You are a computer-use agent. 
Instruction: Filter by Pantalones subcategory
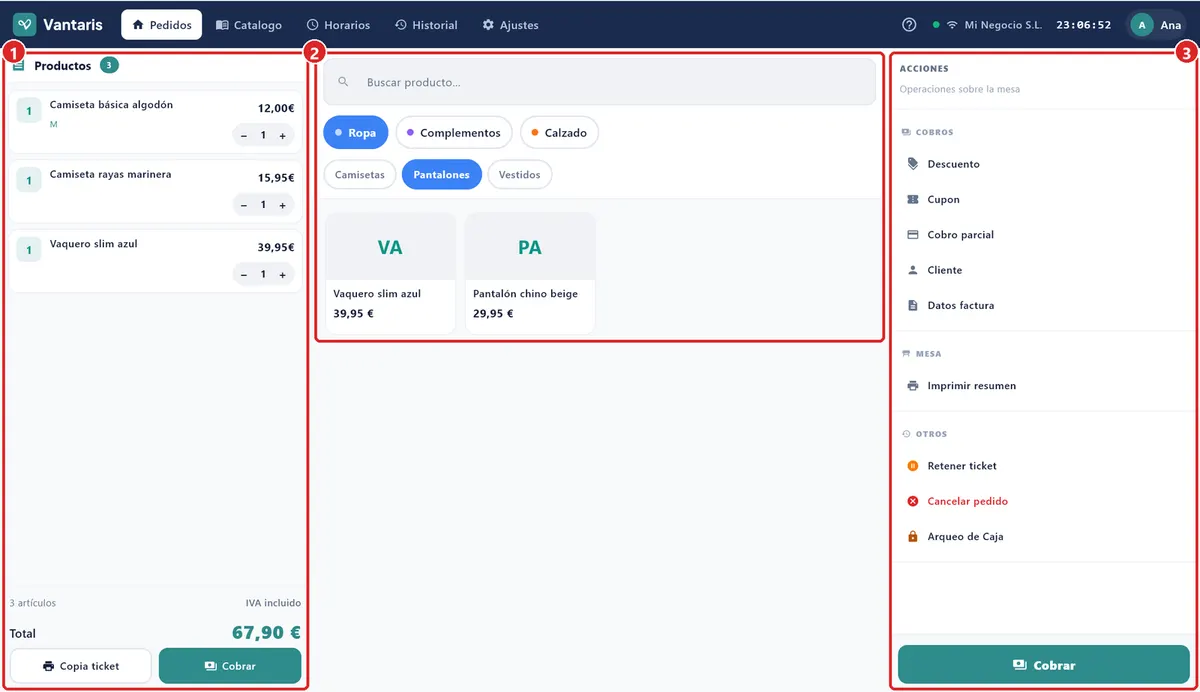tap(442, 174)
